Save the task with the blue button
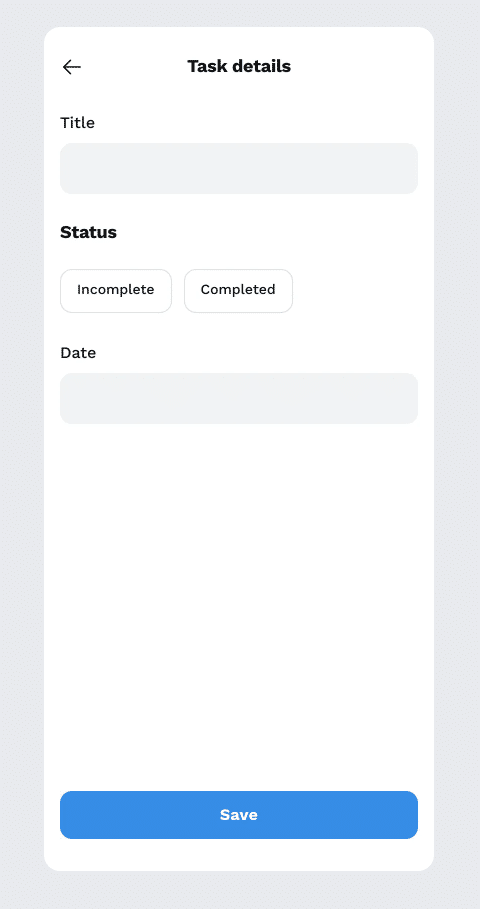480x909 pixels. pyautogui.click(x=239, y=815)
